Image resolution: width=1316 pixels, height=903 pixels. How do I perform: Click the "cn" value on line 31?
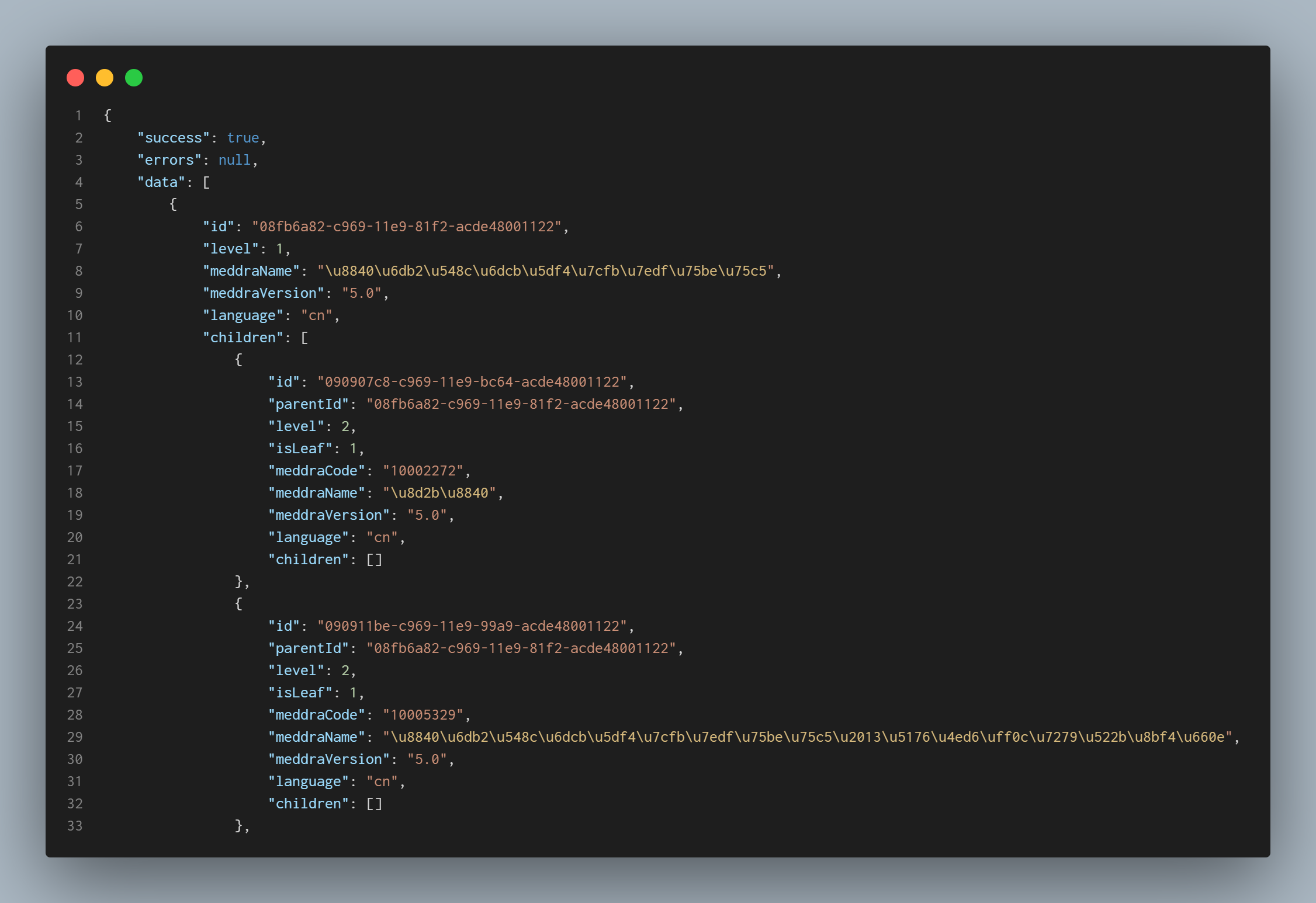tap(382, 782)
